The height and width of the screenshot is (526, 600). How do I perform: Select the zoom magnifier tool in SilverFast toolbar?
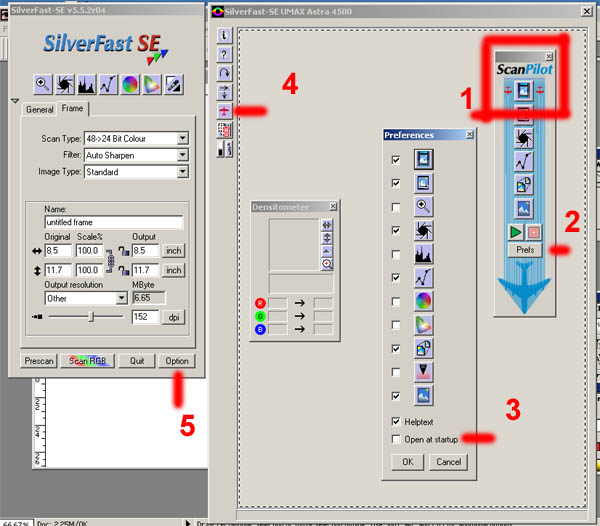(42, 84)
